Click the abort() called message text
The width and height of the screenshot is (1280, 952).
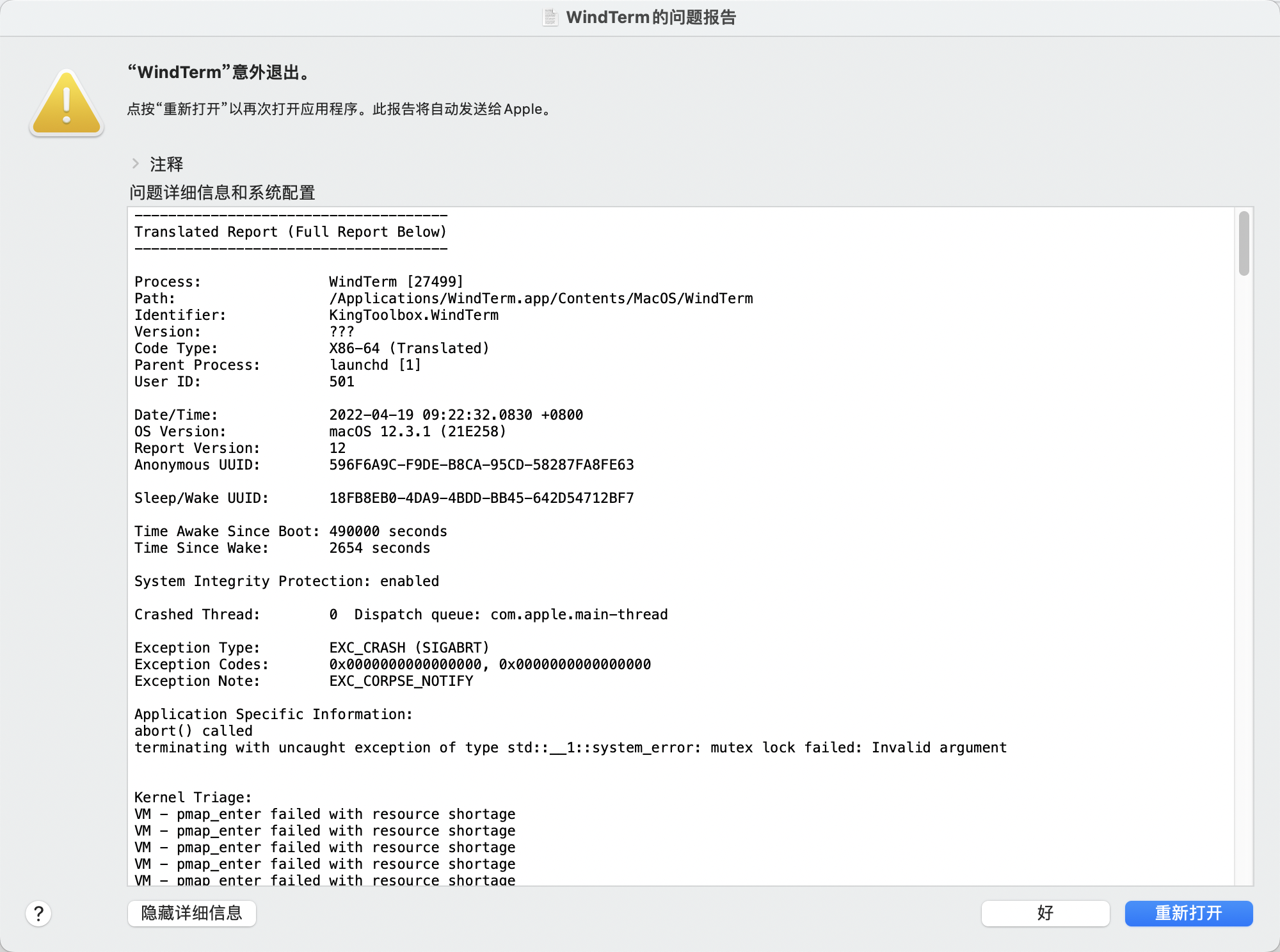coord(193,731)
